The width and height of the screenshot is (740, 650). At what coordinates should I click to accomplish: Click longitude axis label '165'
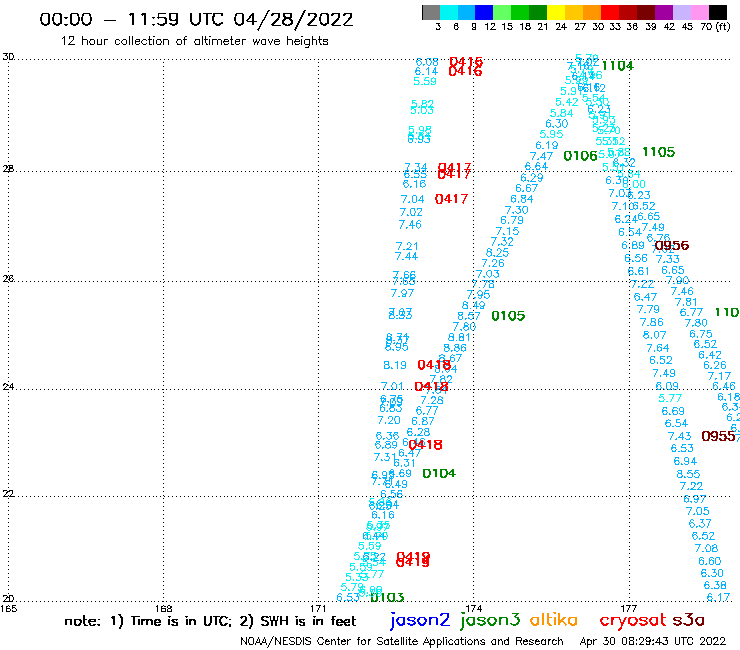[8, 609]
